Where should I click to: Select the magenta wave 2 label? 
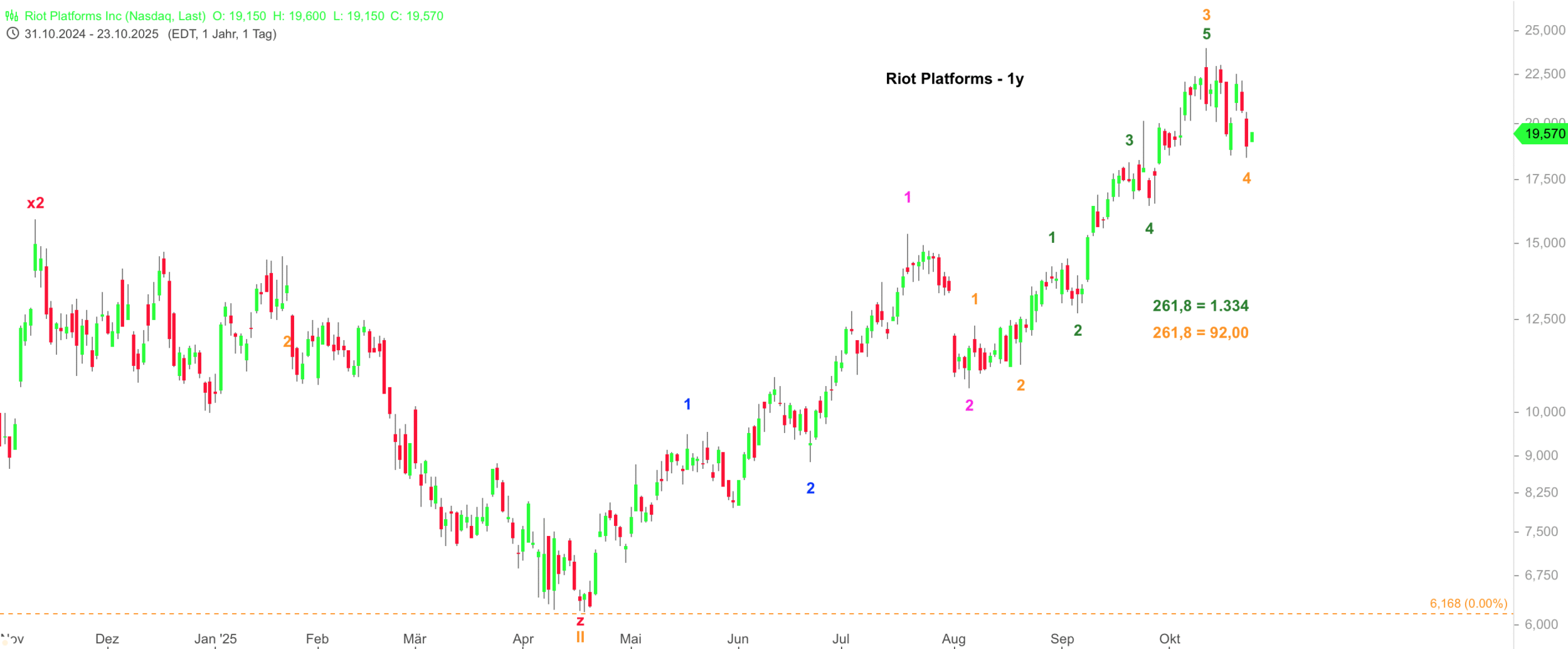point(969,405)
